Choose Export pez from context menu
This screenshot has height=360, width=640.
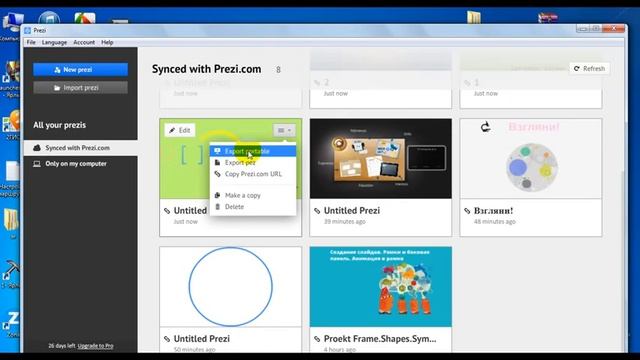point(253,162)
